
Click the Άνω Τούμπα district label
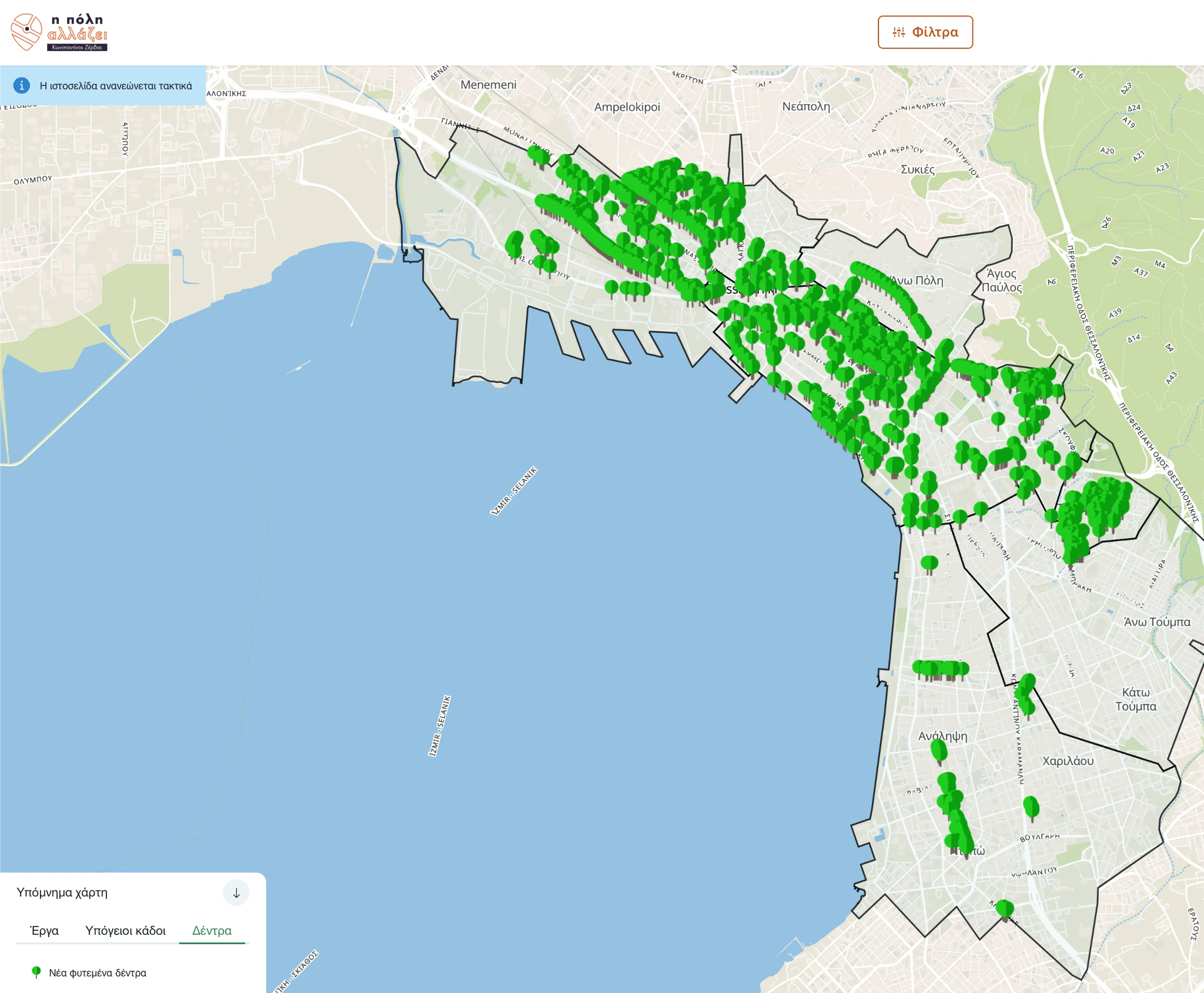1156,622
